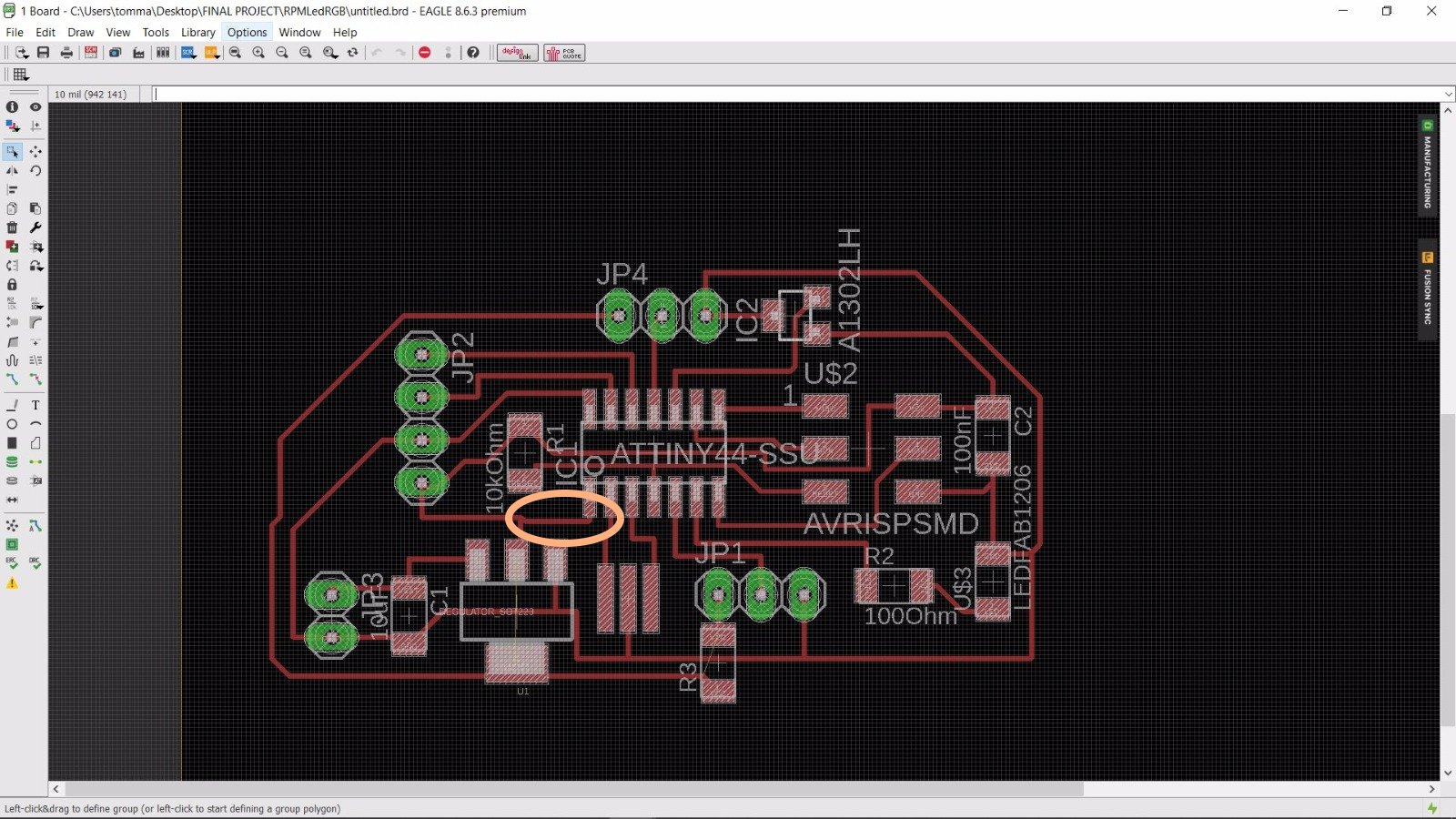Open the Run ULP dropdown
1456x819 pixels.
pyautogui.click(x=212, y=53)
